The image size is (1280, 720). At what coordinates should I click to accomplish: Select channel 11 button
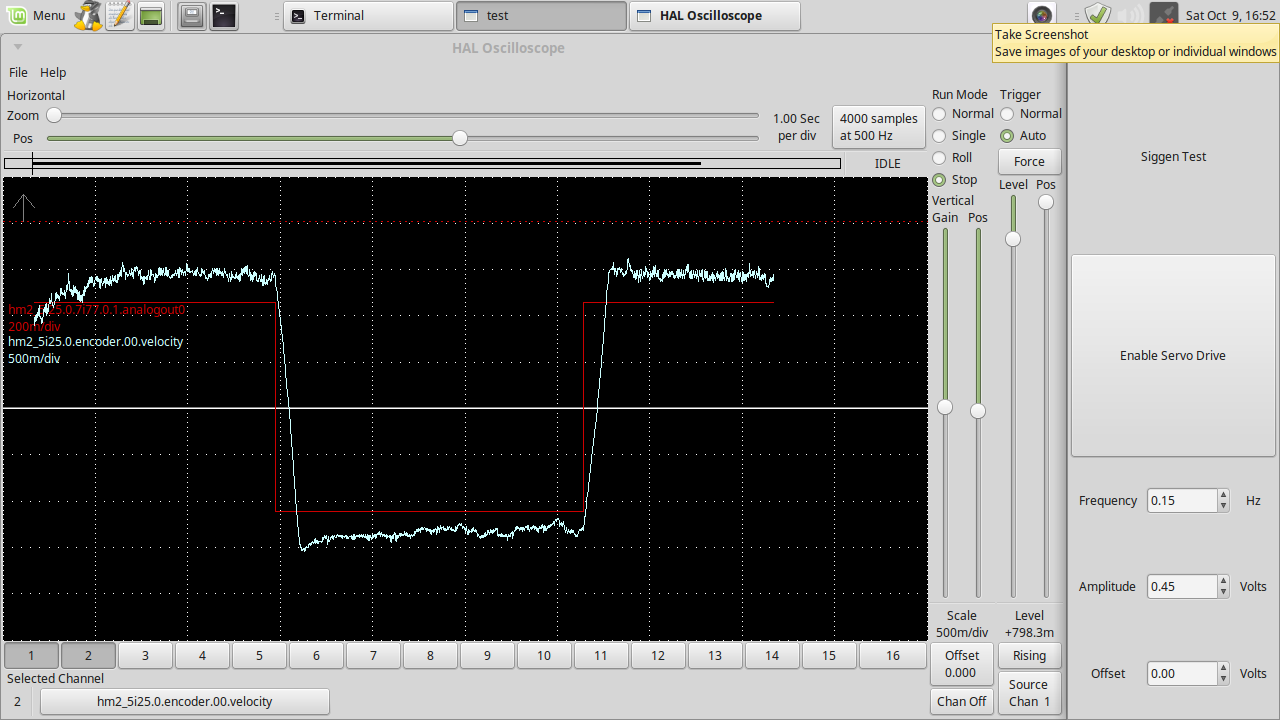point(601,655)
